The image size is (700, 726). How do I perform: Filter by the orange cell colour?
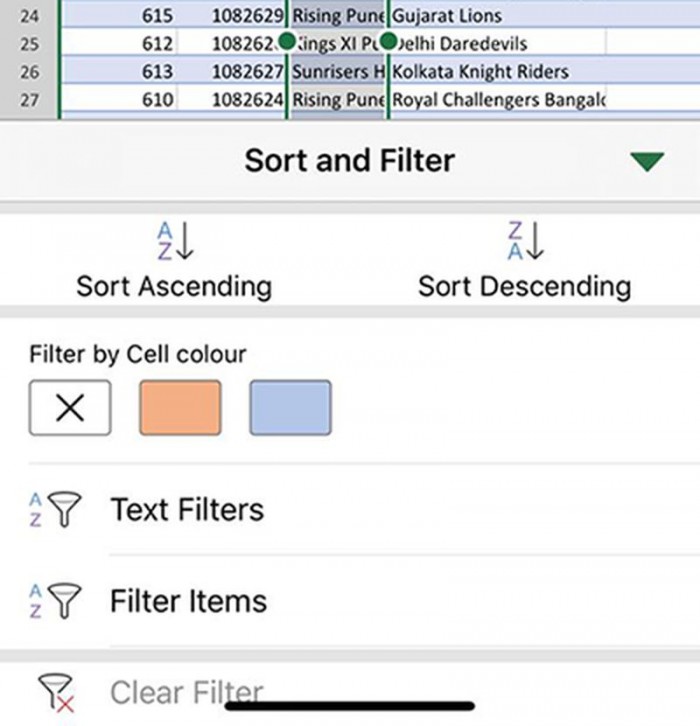point(180,407)
